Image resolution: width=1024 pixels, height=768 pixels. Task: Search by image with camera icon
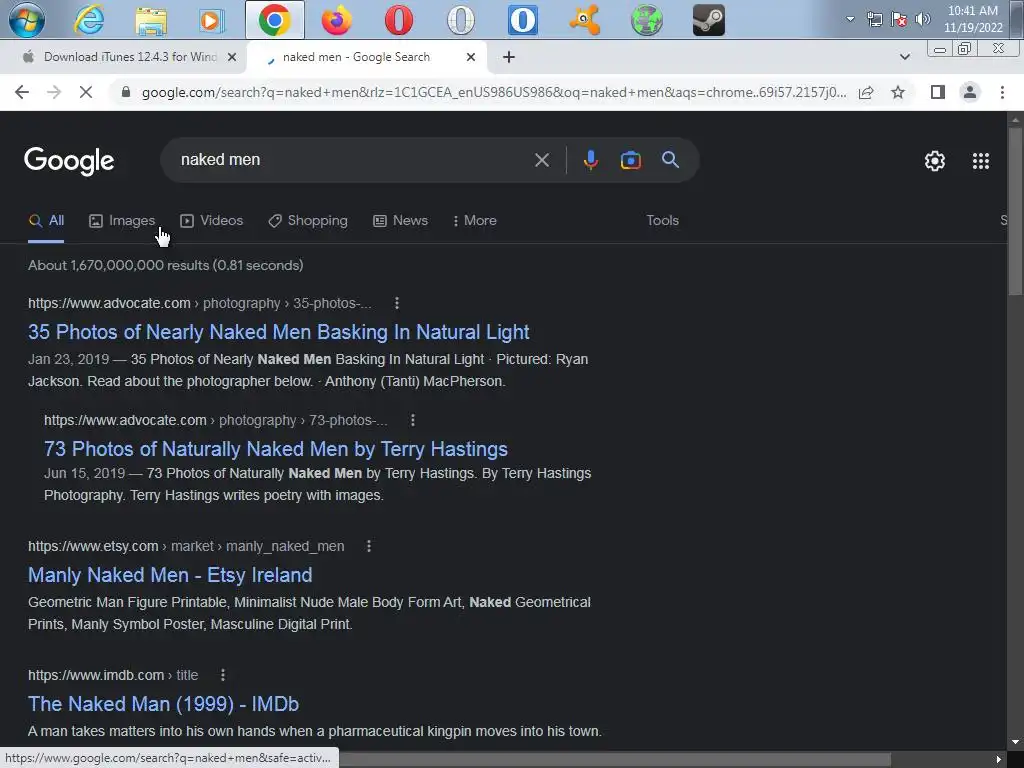coord(630,160)
